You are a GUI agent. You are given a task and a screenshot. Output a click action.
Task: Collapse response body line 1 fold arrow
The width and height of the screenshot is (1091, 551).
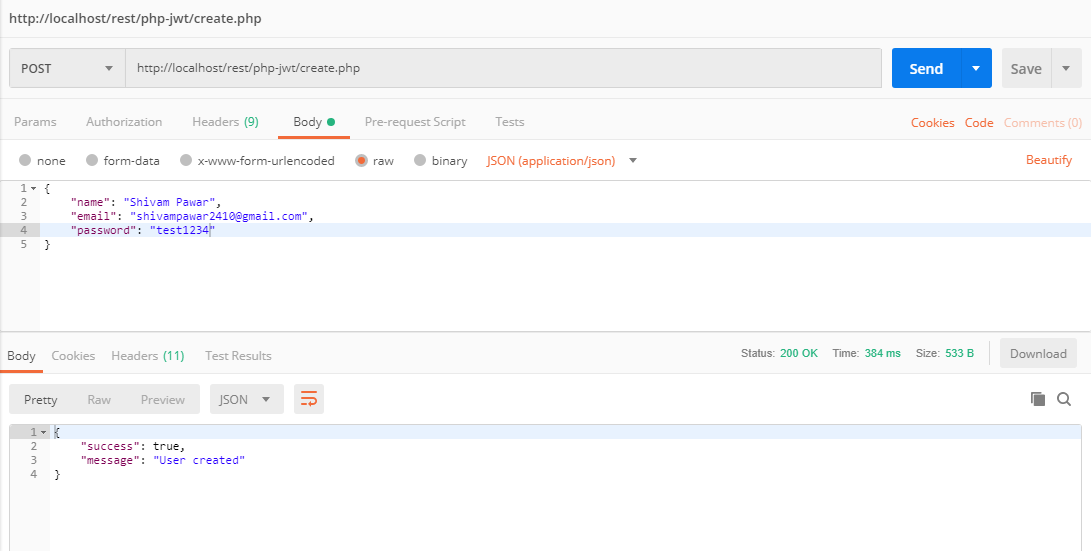click(x=43, y=432)
